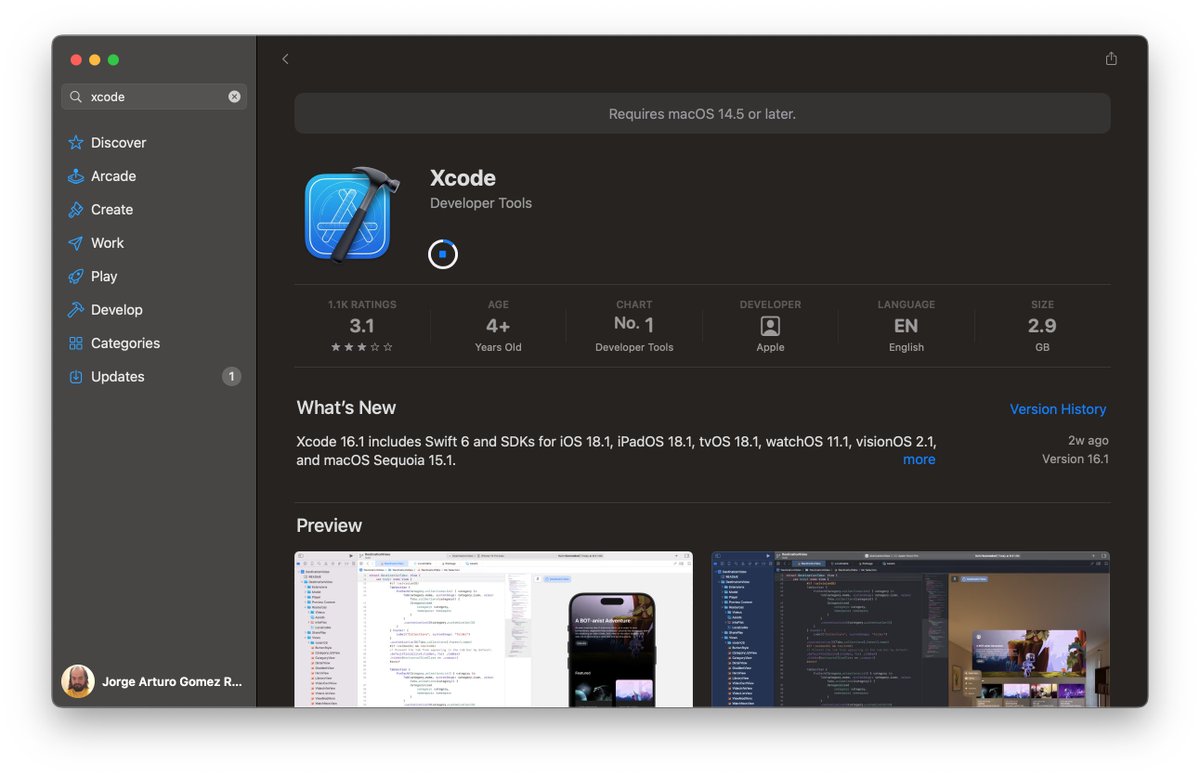Open Version History link
Image resolution: width=1200 pixels, height=776 pixels.
tap(1058, 409)
